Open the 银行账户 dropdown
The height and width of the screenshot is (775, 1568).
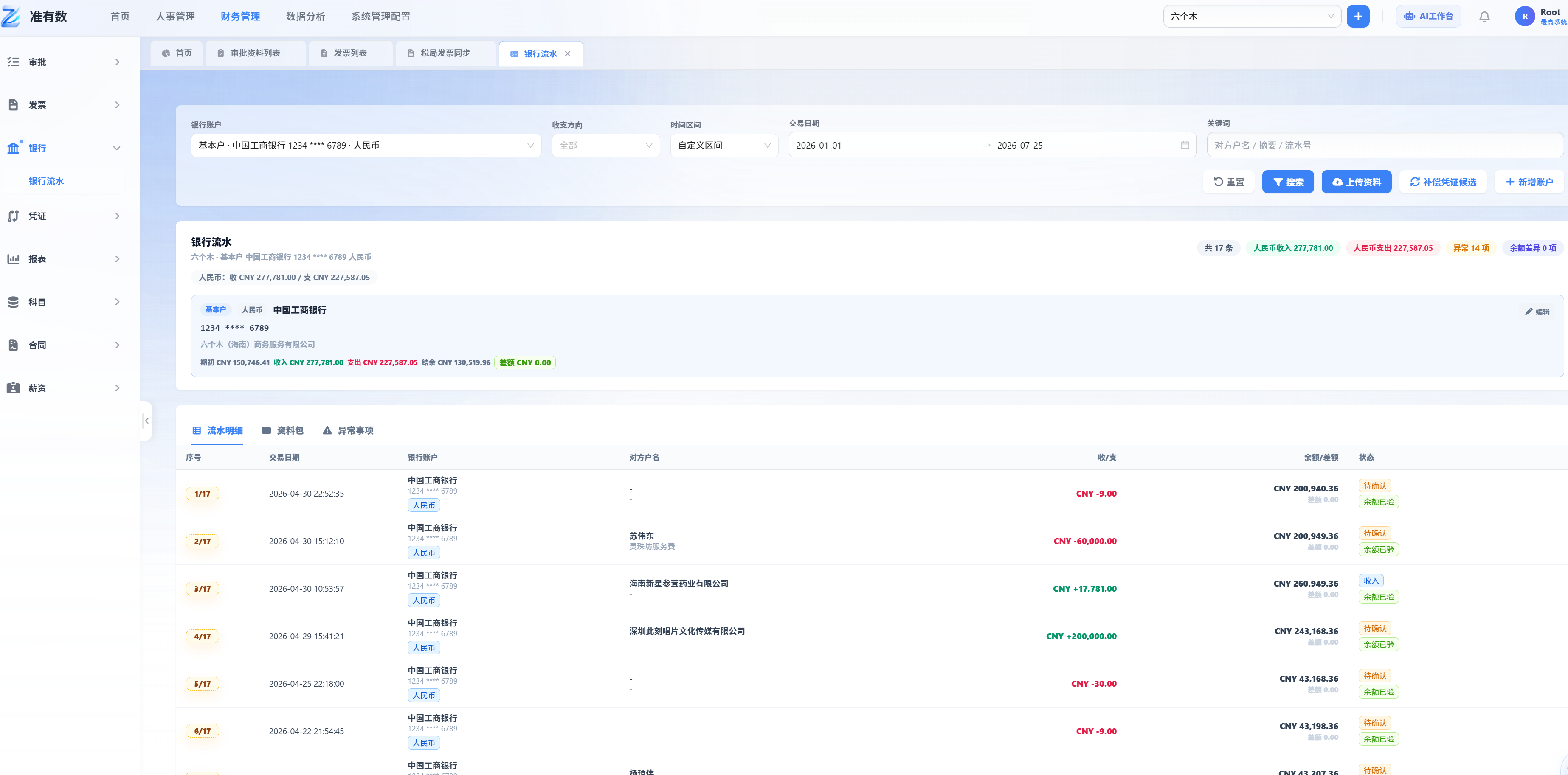pyautogui.click(x=366, y=146)
